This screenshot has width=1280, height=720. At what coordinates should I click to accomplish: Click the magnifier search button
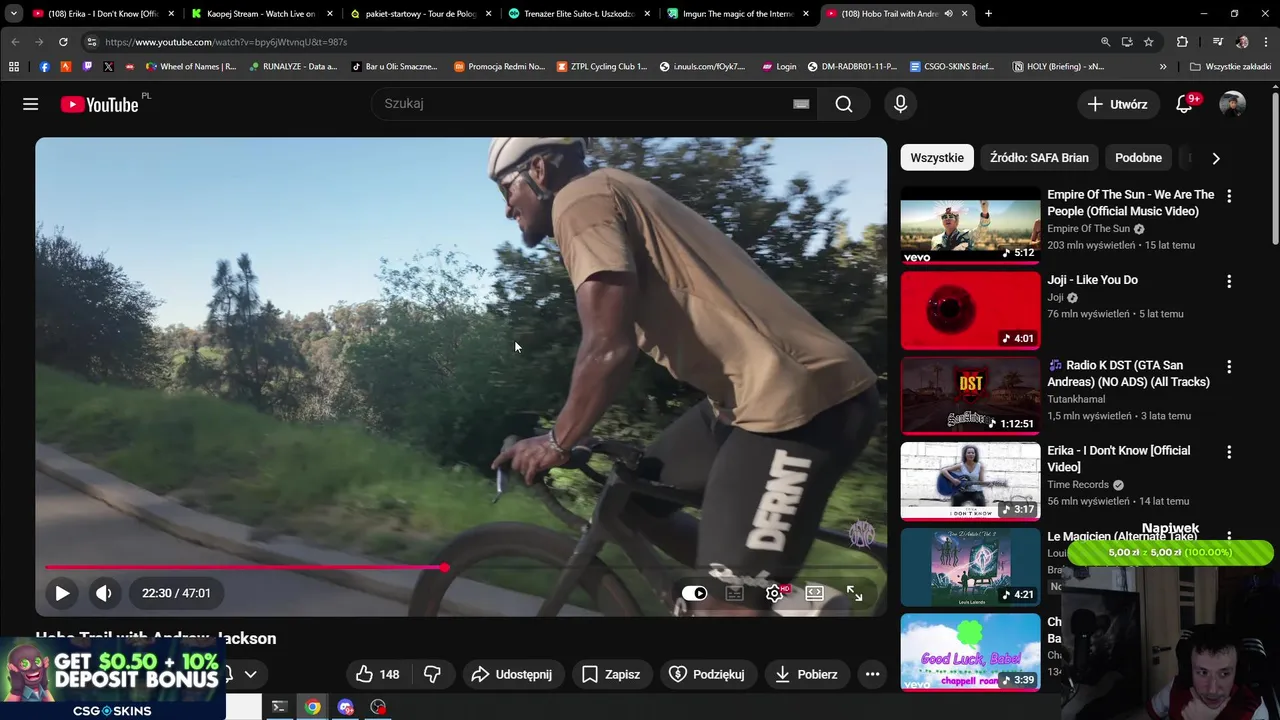coord(844,104)
